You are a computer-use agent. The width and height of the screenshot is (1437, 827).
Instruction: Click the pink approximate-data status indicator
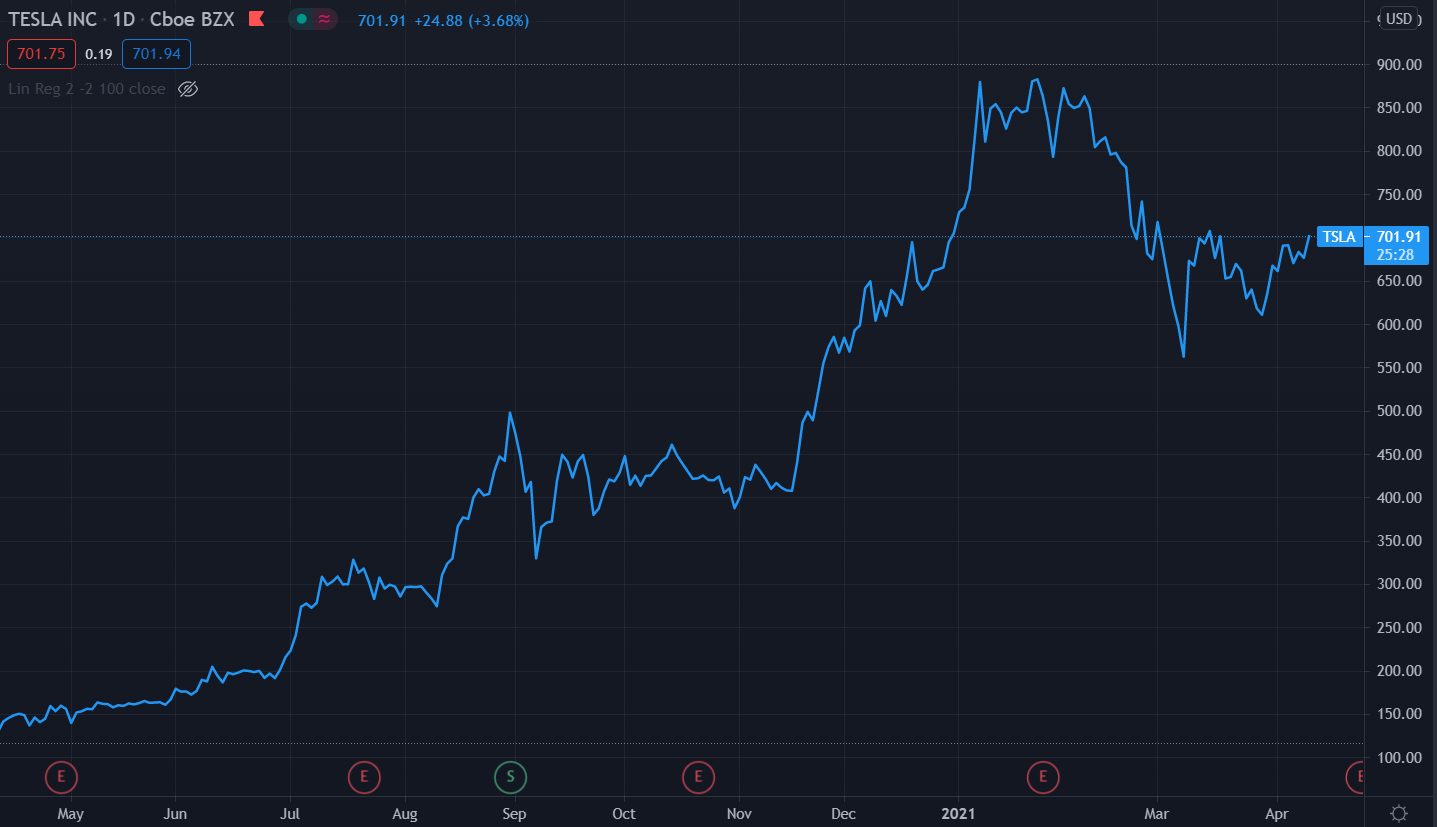point(325,19)
